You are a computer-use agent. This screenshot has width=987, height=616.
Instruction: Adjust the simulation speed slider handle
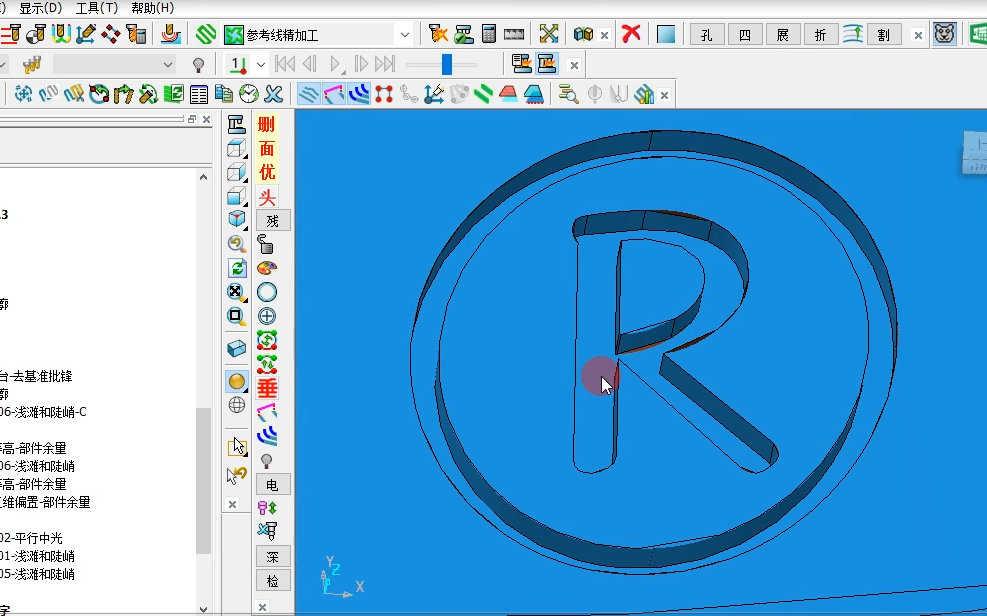coord(446,64)
